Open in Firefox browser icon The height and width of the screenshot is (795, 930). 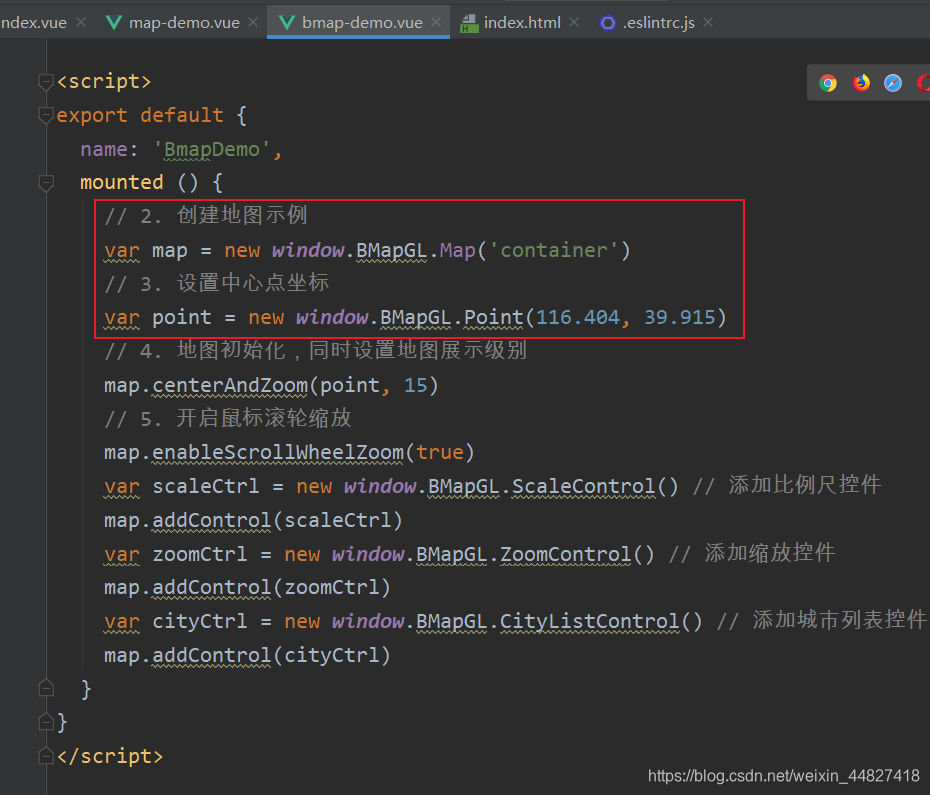(x=861, y=83)
